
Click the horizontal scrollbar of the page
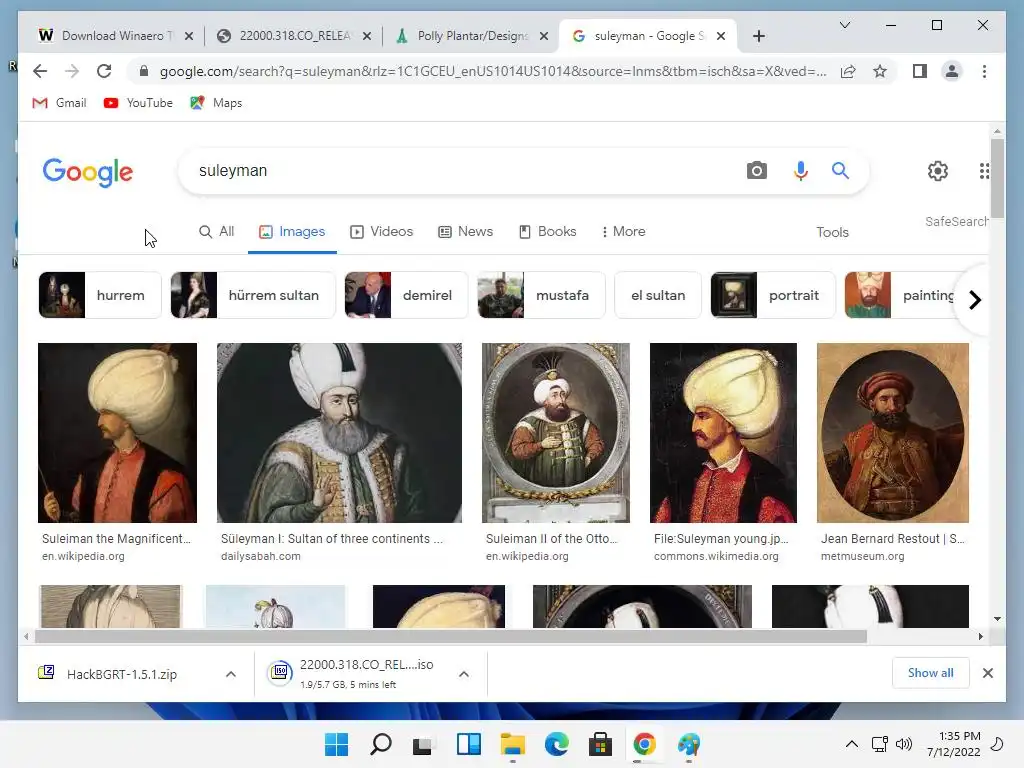[451, 636]
